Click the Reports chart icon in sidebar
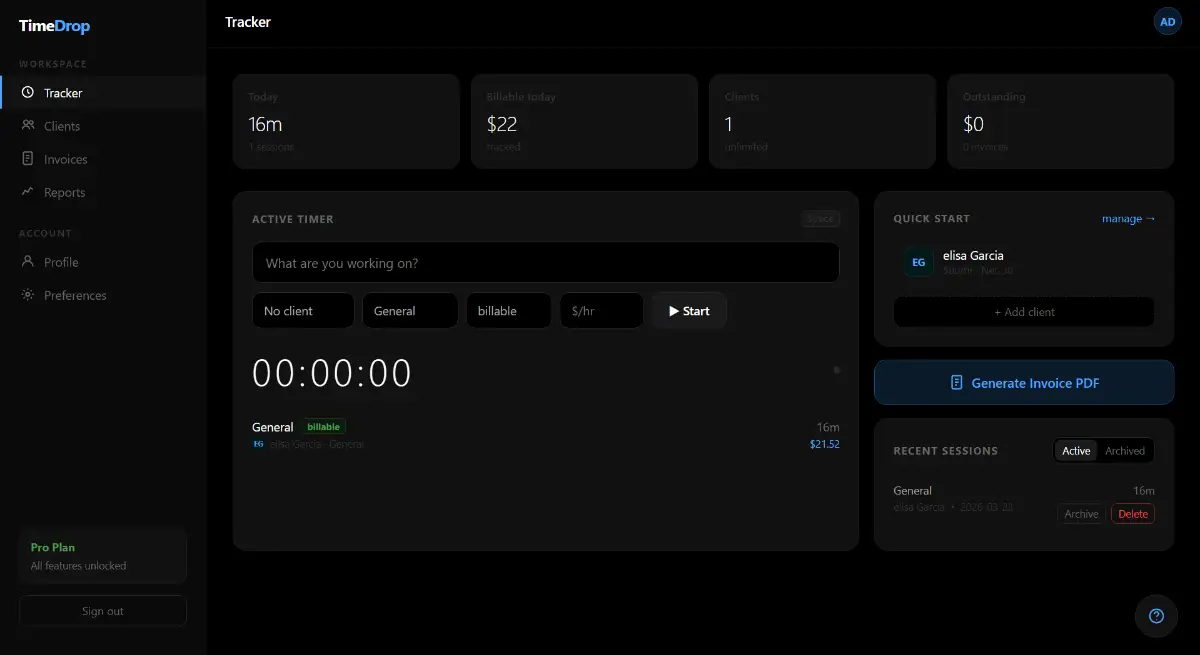Image resolution: width=1200 pixels, height=655 pixels. tap(27, 192)
